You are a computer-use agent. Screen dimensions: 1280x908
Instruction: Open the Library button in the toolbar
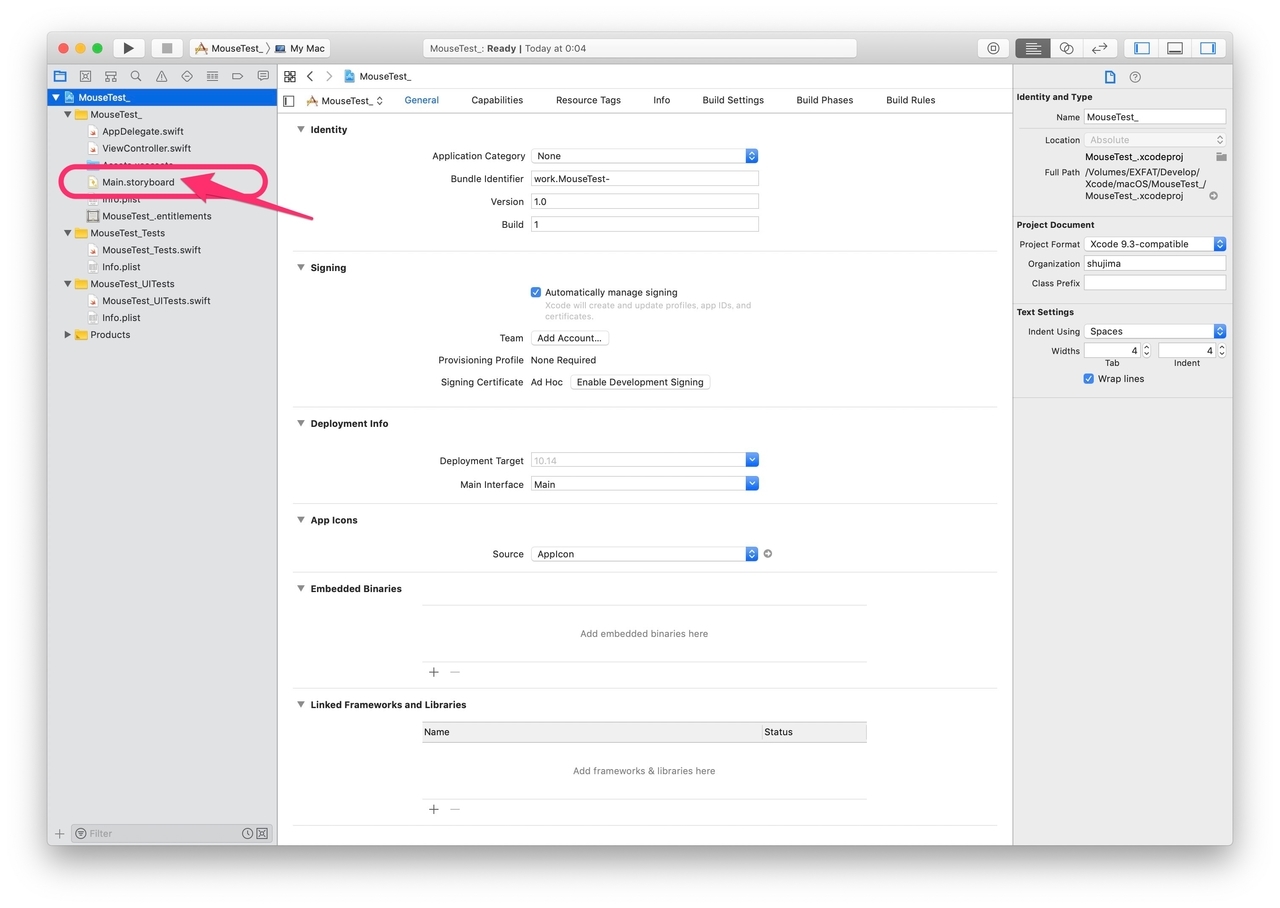tap(993, 48)
